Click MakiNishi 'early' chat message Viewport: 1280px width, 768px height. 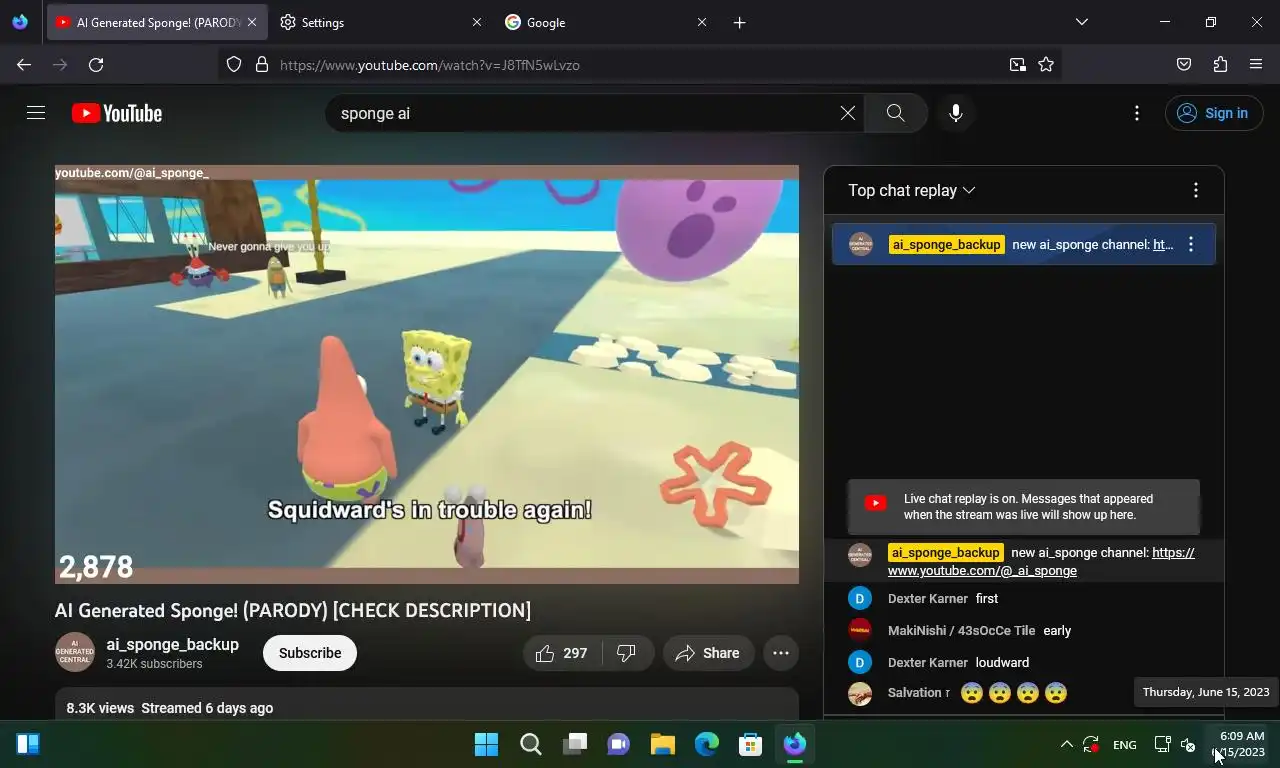1024,631
